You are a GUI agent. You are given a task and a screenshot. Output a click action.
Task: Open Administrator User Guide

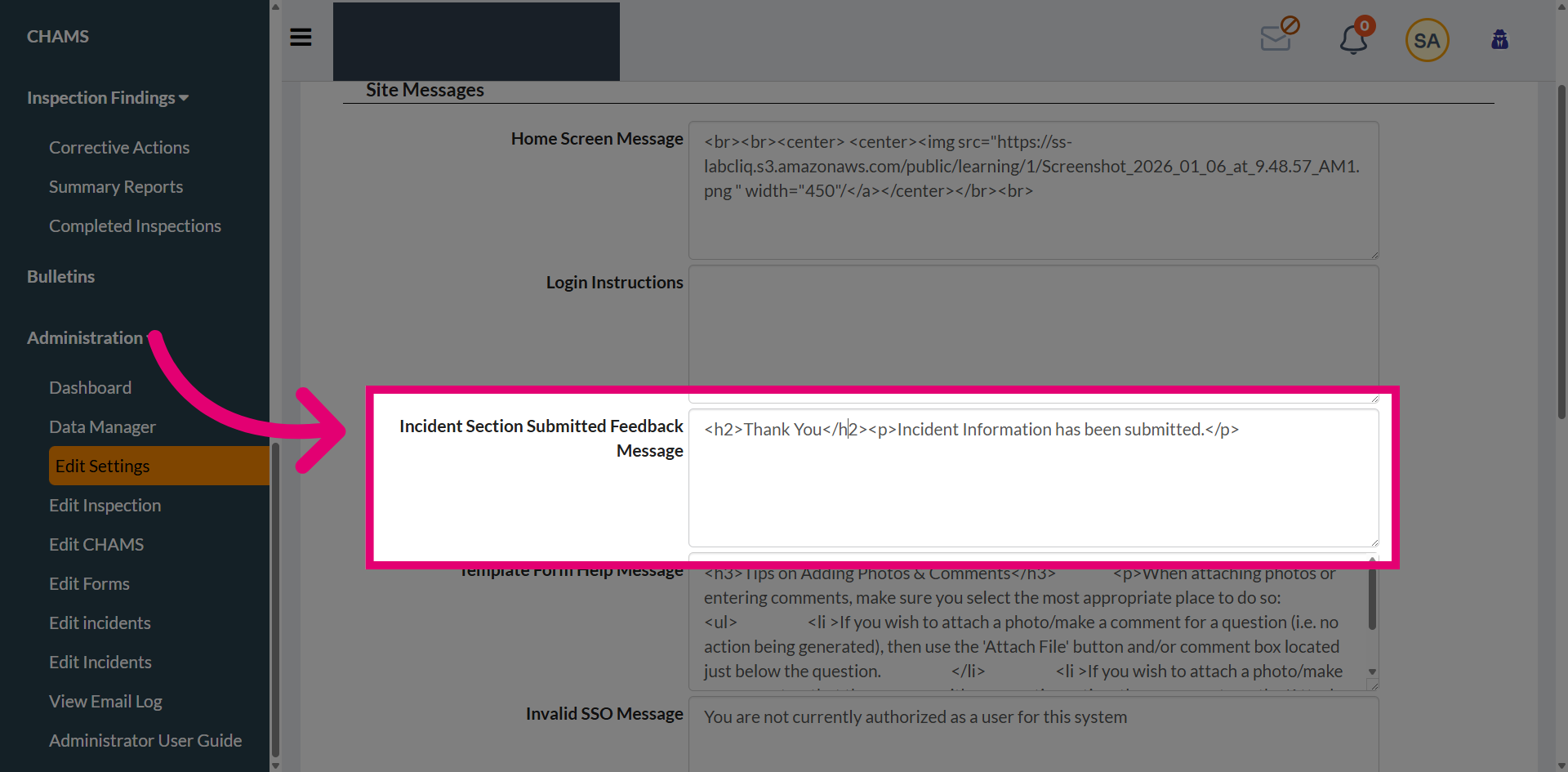coord(145,741)
